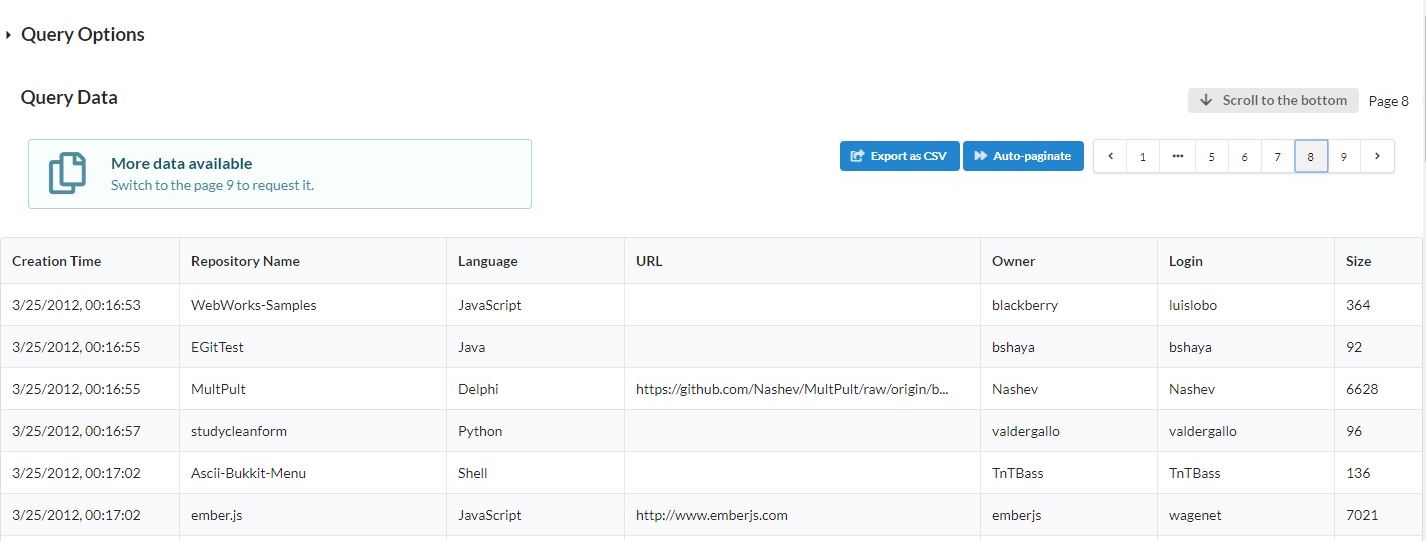This screenshot has height=541, width=1426.
Task: Select the Ascii-Bukkit-Menu repository cell
Action: pos(313,473)
